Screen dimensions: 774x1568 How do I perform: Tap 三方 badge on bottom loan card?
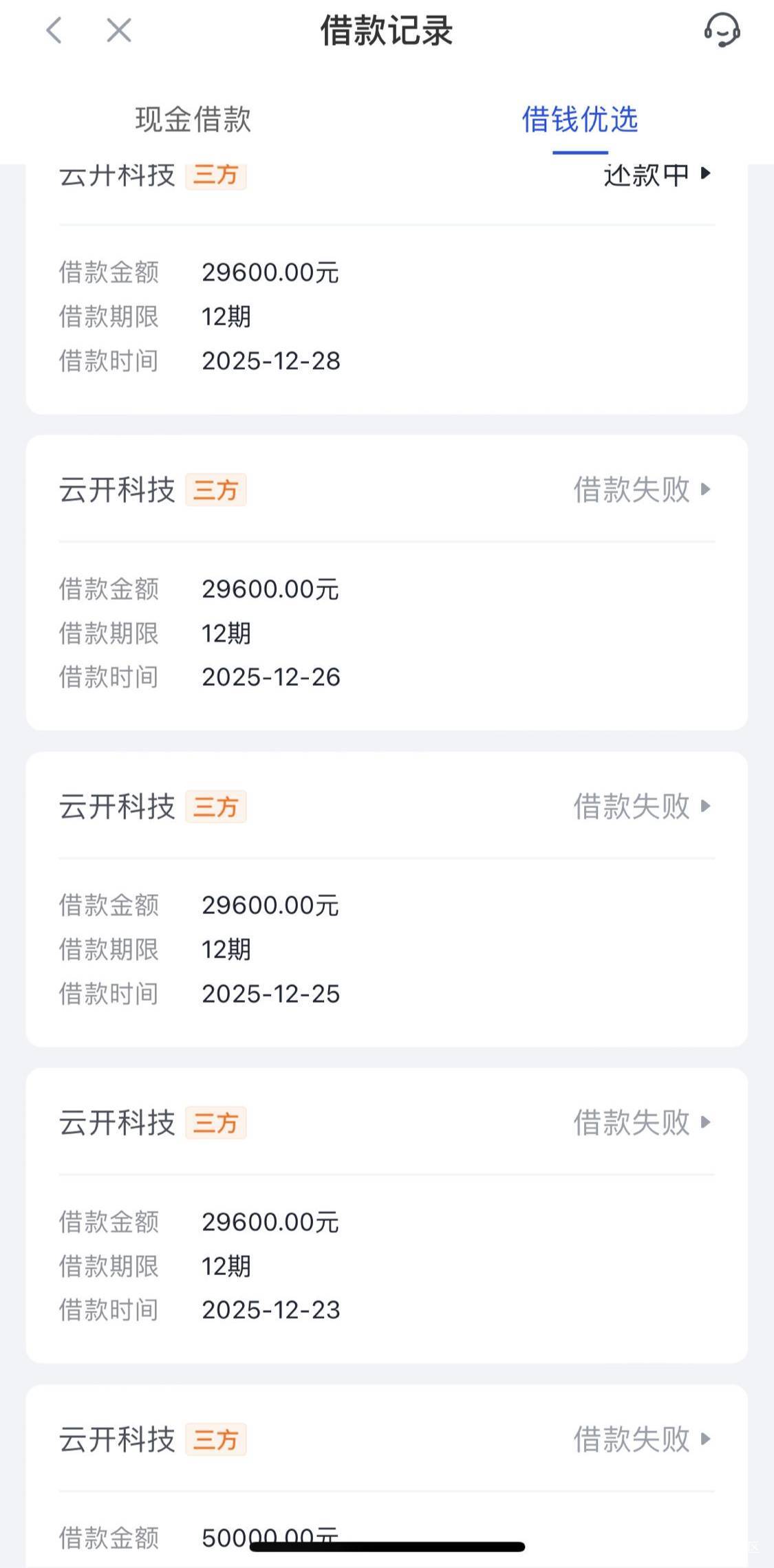[x=215, y=1439]
